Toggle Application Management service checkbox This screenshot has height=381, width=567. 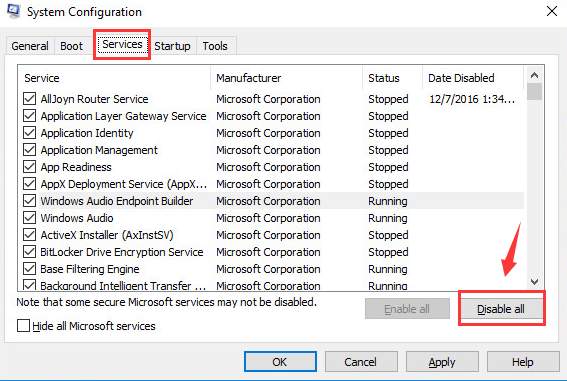point(29,150)
